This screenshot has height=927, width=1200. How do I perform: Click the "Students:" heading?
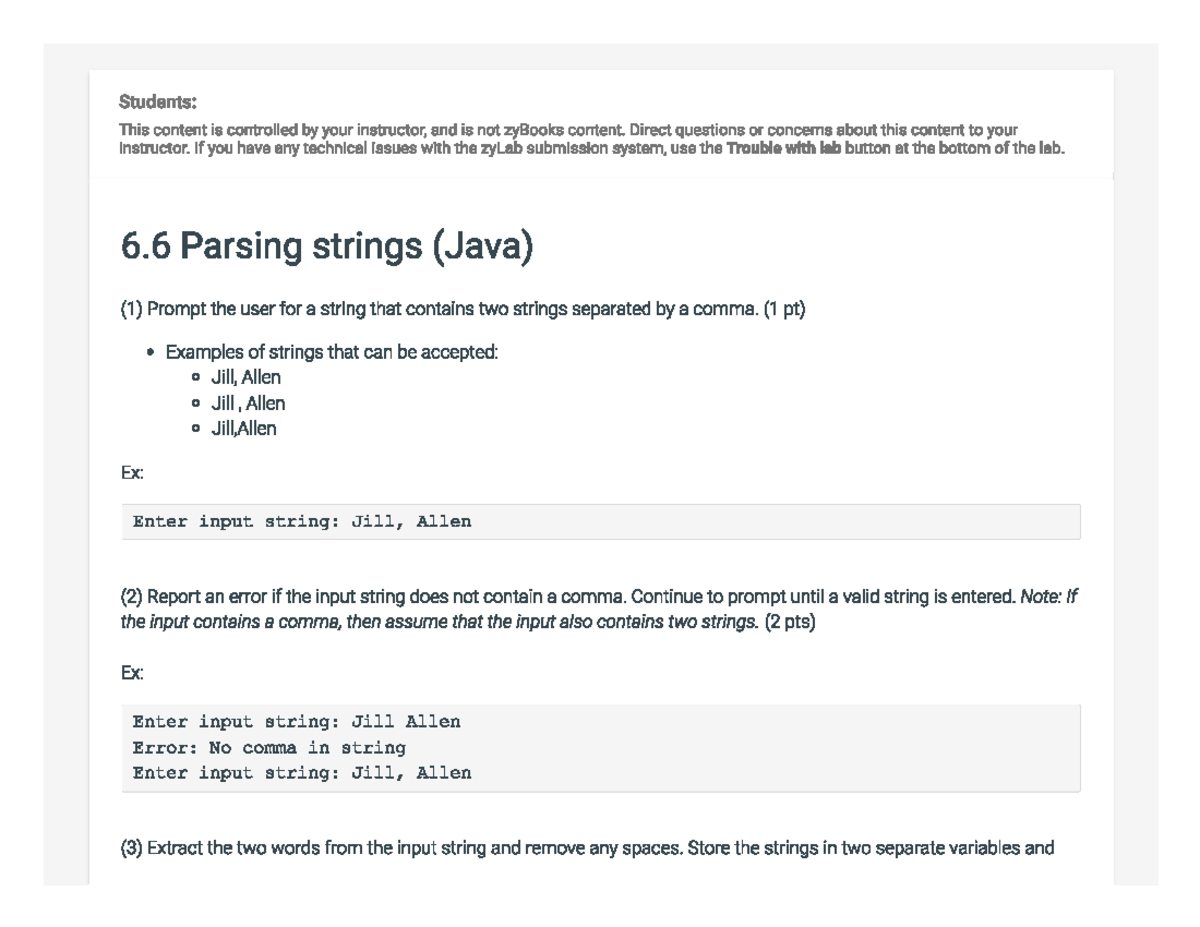coord(158,101)
